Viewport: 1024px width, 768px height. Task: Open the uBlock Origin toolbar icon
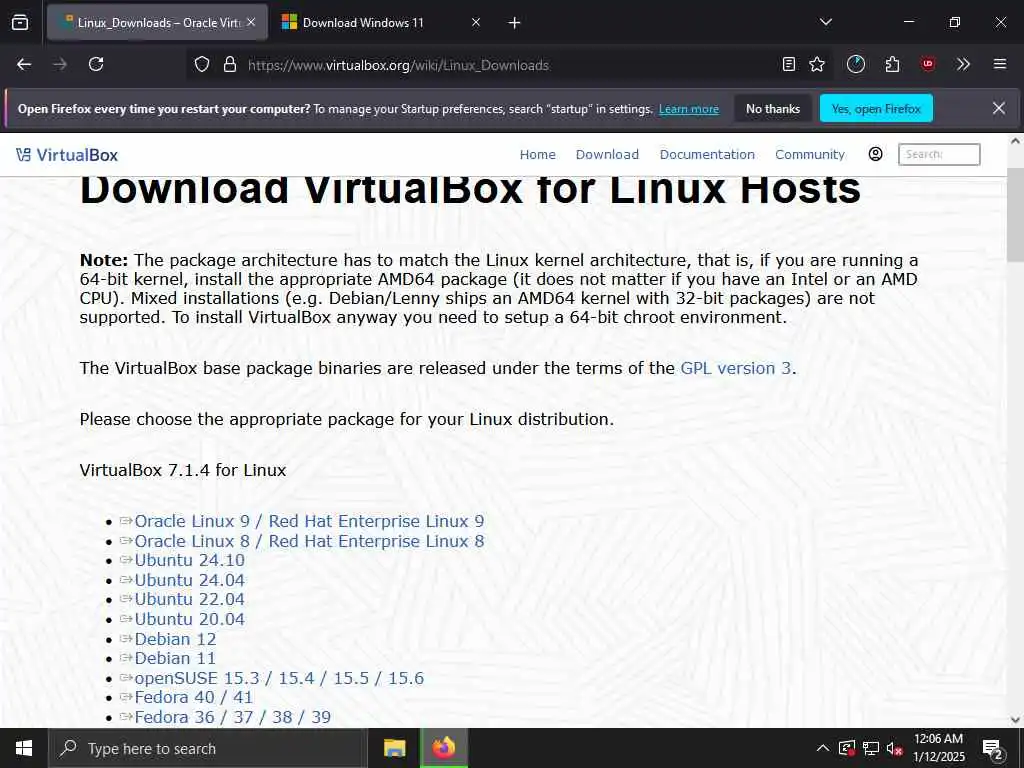(928, 64)
